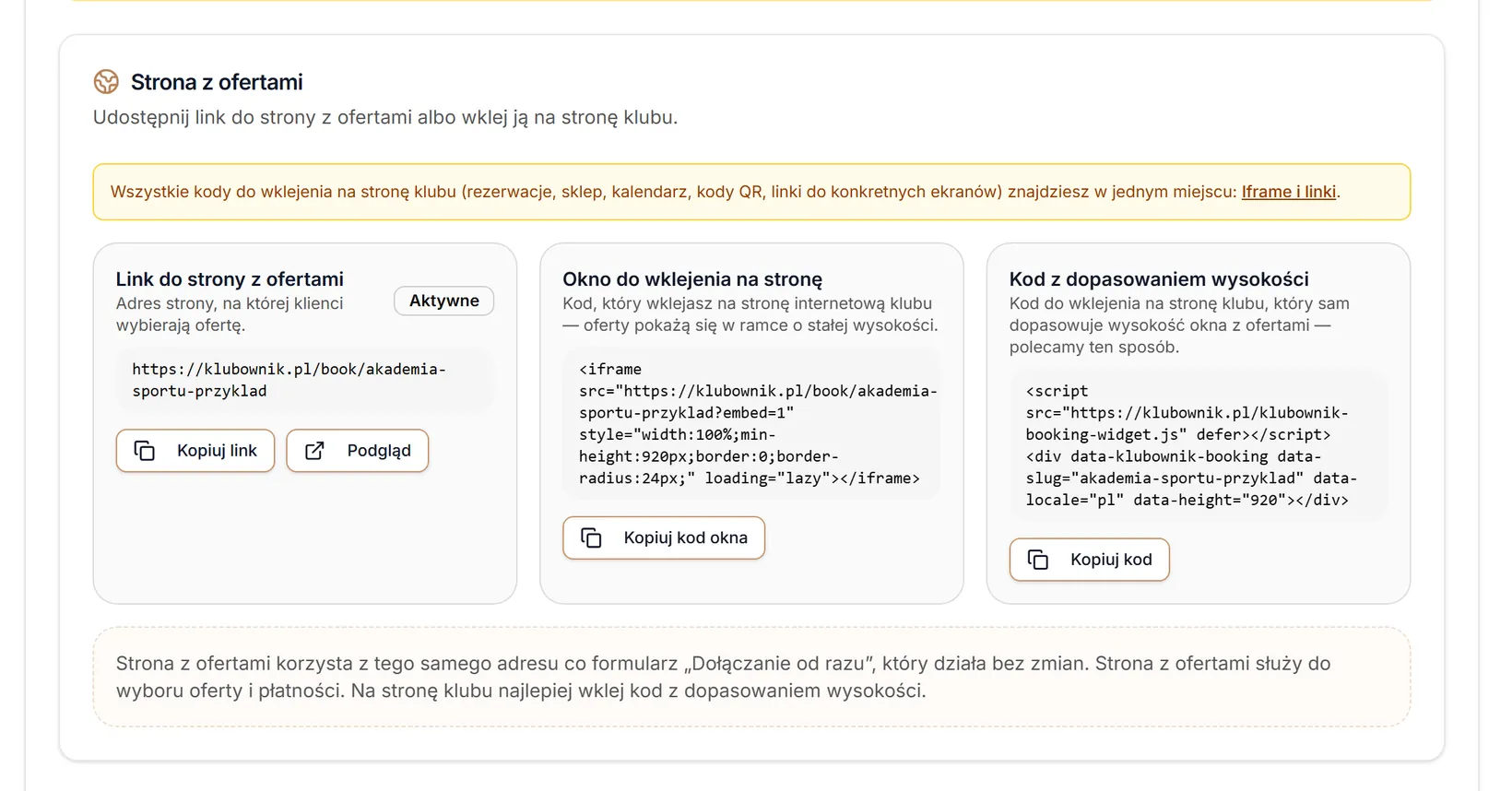This screenshot has width=1512, height=791.
Task: Click the Kod z dopasowaniem wysokości heading
Action: pos(1159,279)
